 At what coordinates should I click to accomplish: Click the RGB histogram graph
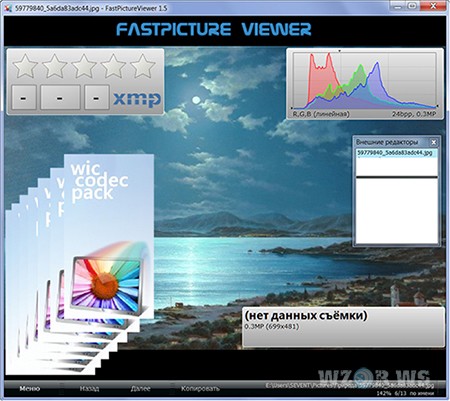click(365, 80)
